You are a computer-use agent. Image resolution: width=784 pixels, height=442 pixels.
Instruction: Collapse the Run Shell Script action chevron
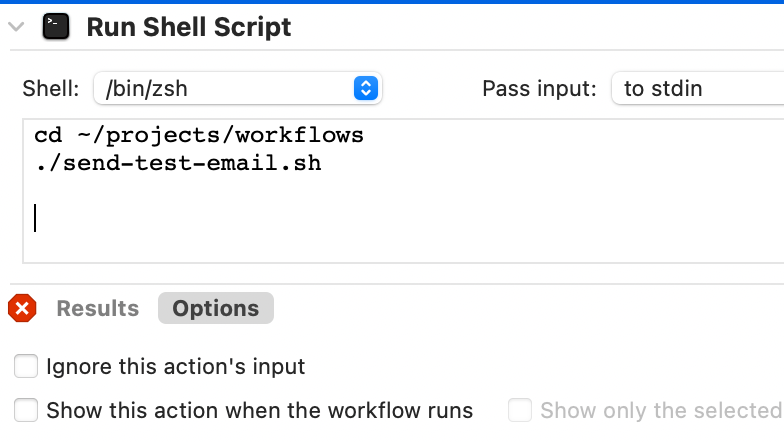tap(16, 26)
